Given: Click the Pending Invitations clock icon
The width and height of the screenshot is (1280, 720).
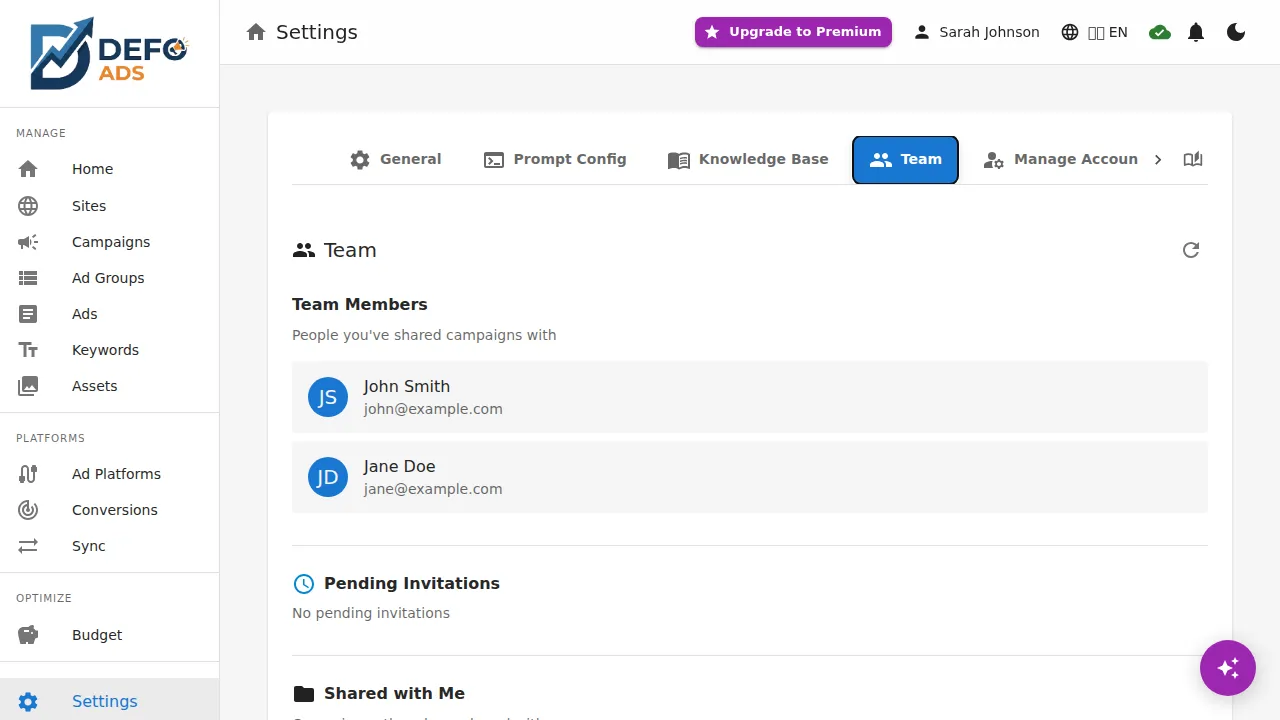Looking at the screenshot, I should (x=303, y=584).
